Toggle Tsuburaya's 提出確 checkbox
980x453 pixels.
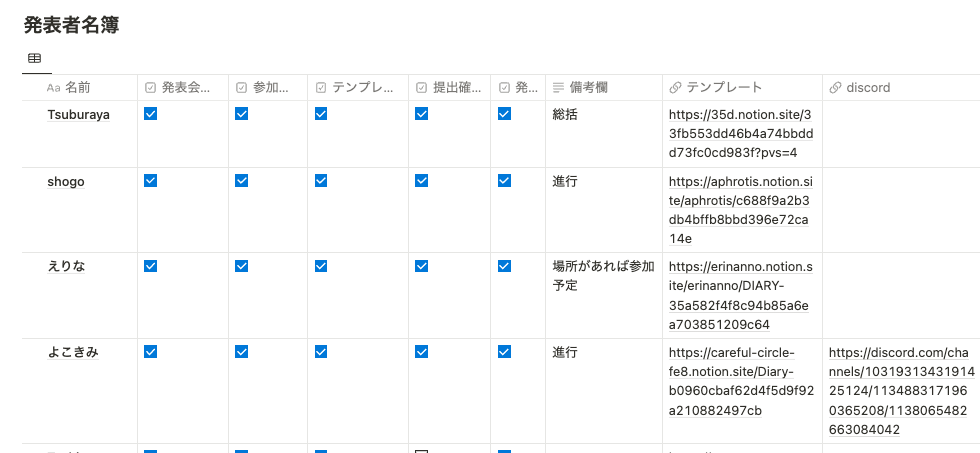[422, 114]
